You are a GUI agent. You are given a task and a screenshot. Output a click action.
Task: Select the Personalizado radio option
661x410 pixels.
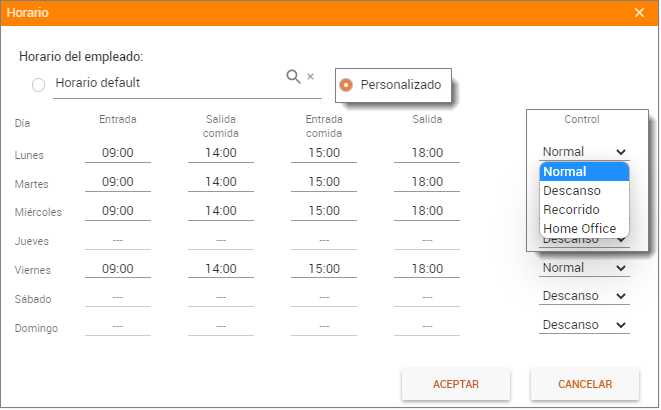346,85
